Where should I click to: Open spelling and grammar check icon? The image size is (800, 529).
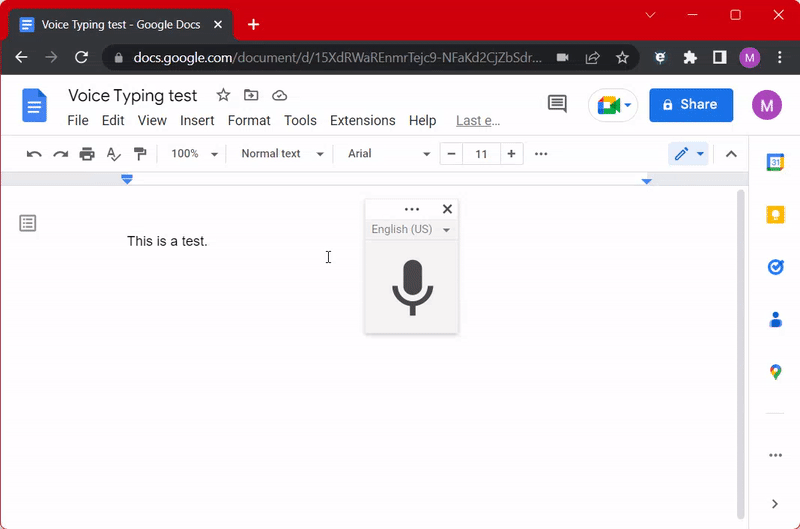click(x=114, y=154)
